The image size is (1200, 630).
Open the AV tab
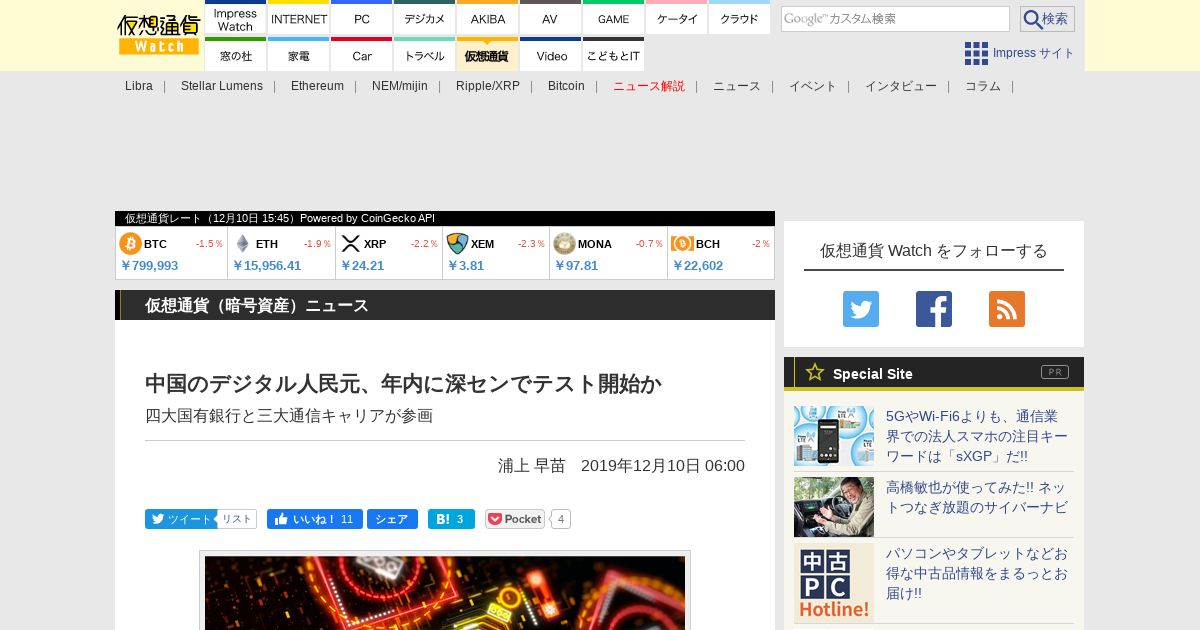tap(550, 19)
